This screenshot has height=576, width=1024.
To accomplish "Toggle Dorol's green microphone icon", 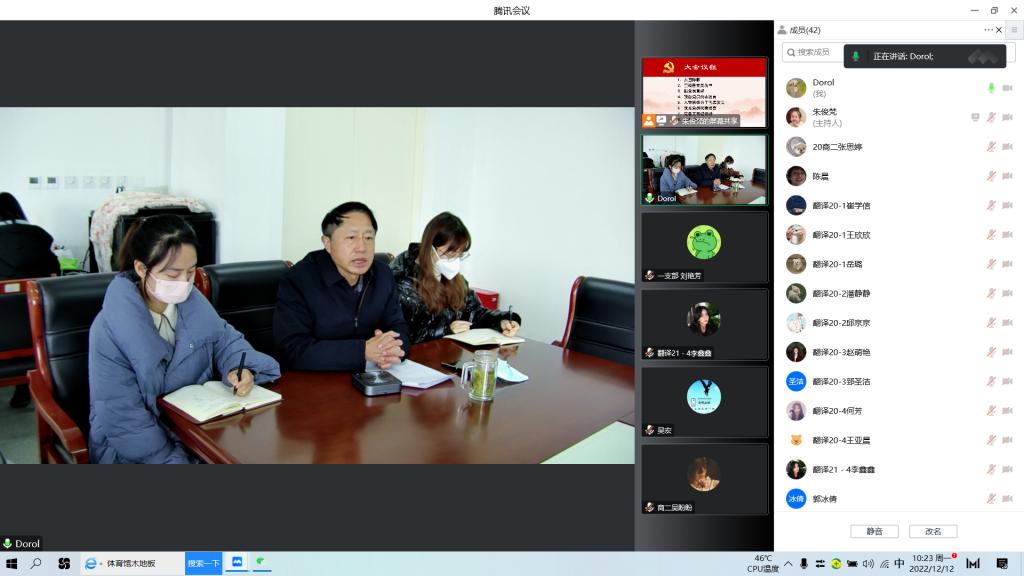I will (991, 88).
